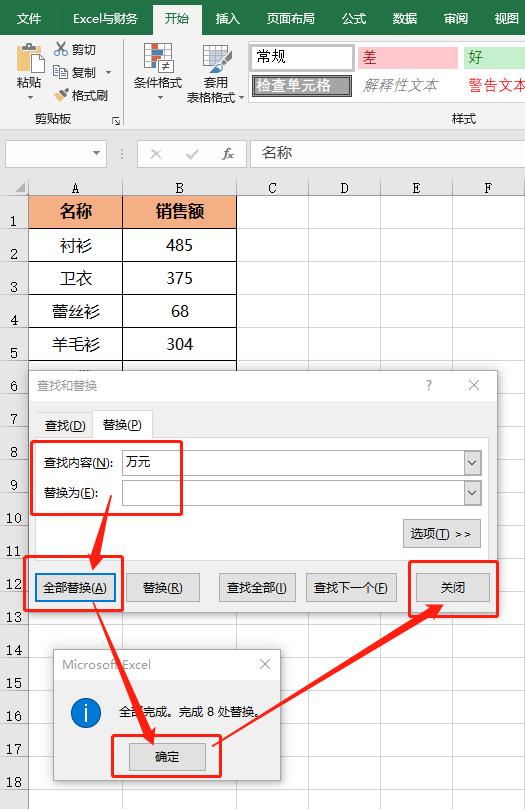Switch to the Data (数据) tab

(x=405, y=19)
